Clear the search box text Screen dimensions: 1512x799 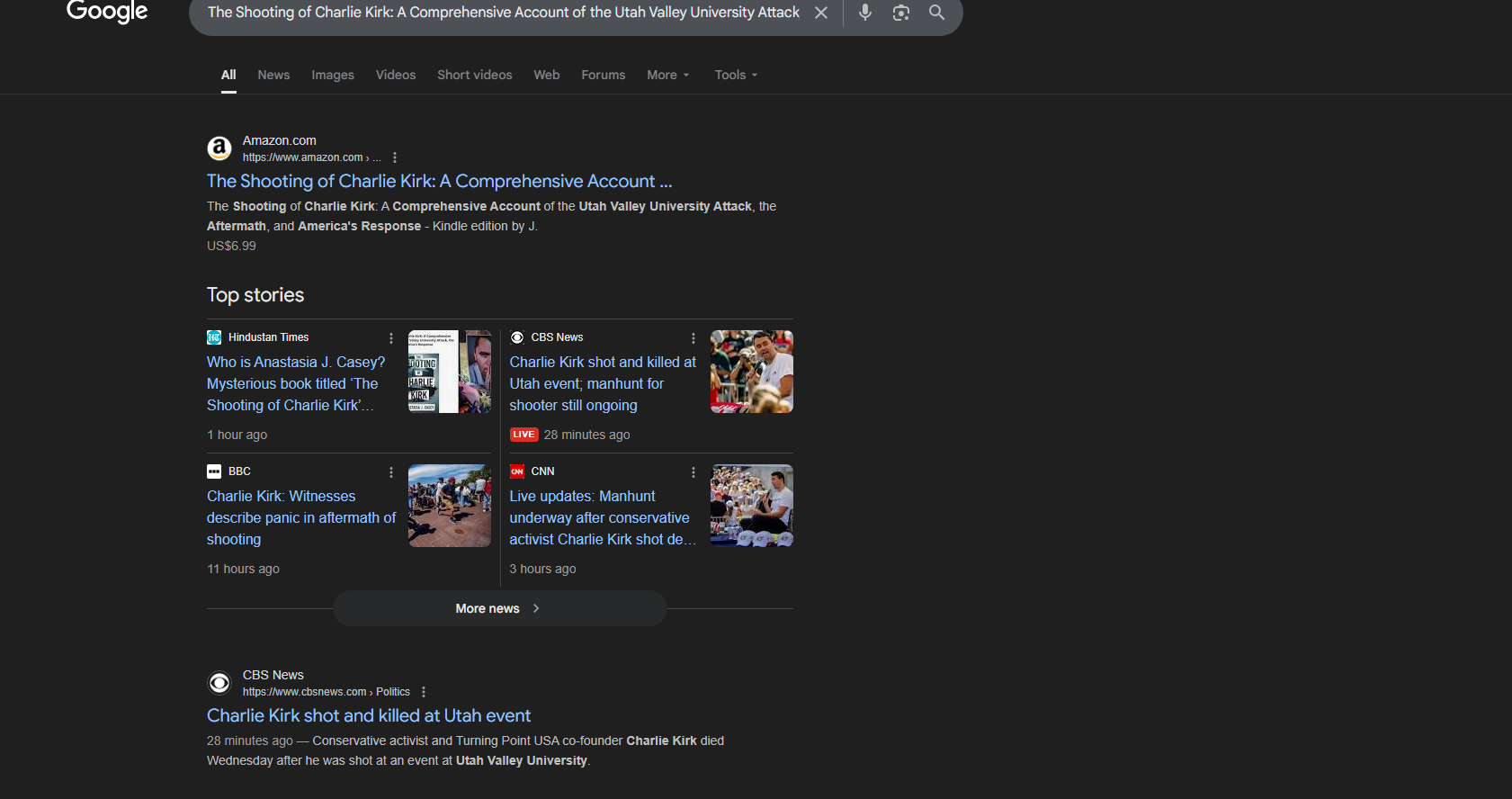click(820, 13)
